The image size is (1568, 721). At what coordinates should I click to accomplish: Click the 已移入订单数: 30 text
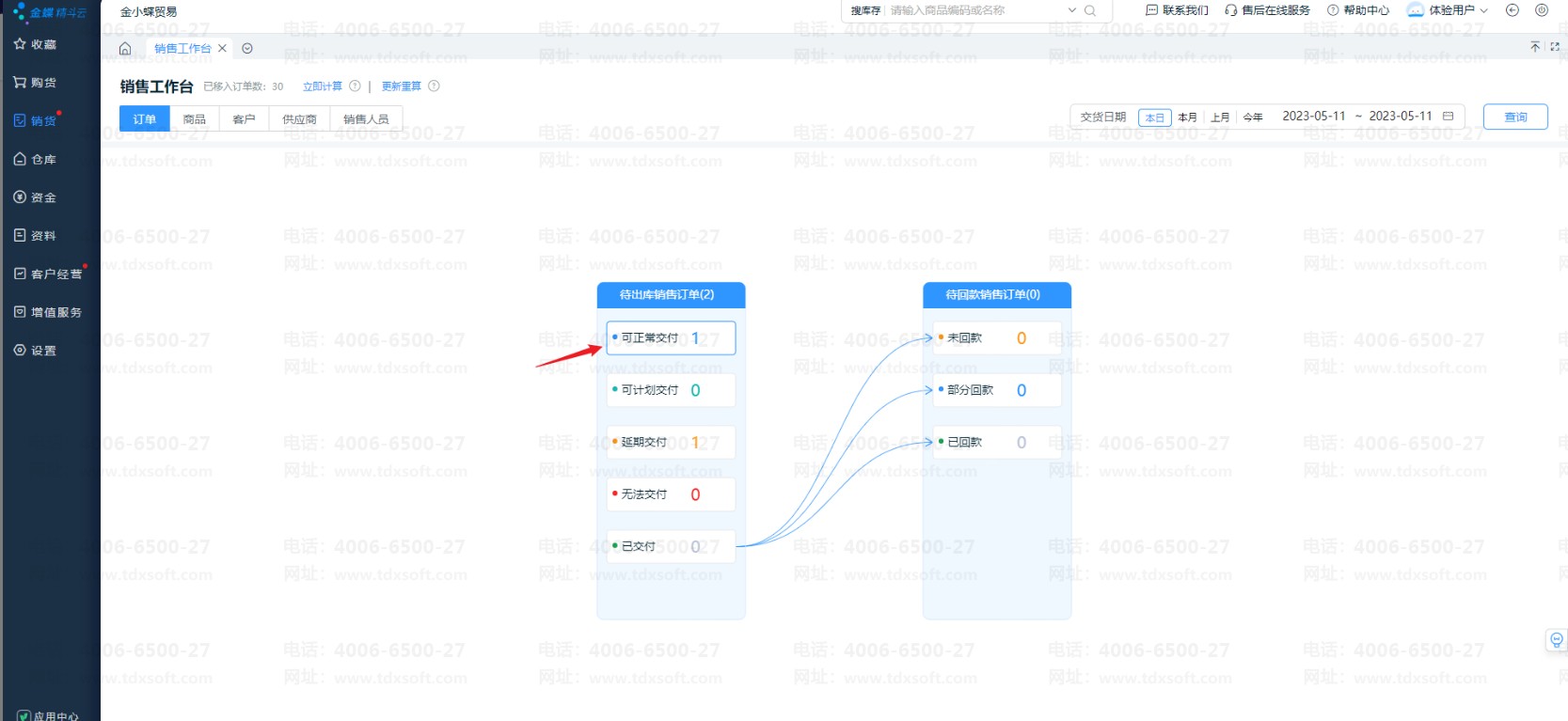[244, 86]
